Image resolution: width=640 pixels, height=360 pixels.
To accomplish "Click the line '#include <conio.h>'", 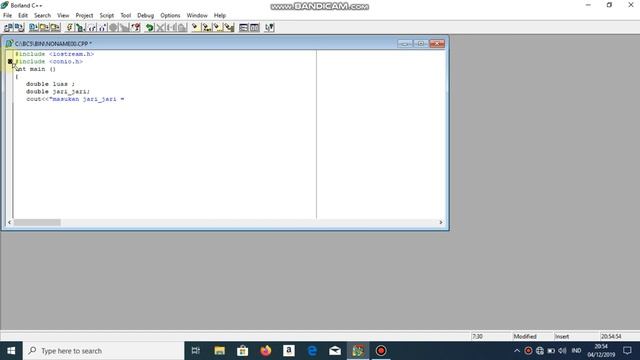I will tap(49, 62).
